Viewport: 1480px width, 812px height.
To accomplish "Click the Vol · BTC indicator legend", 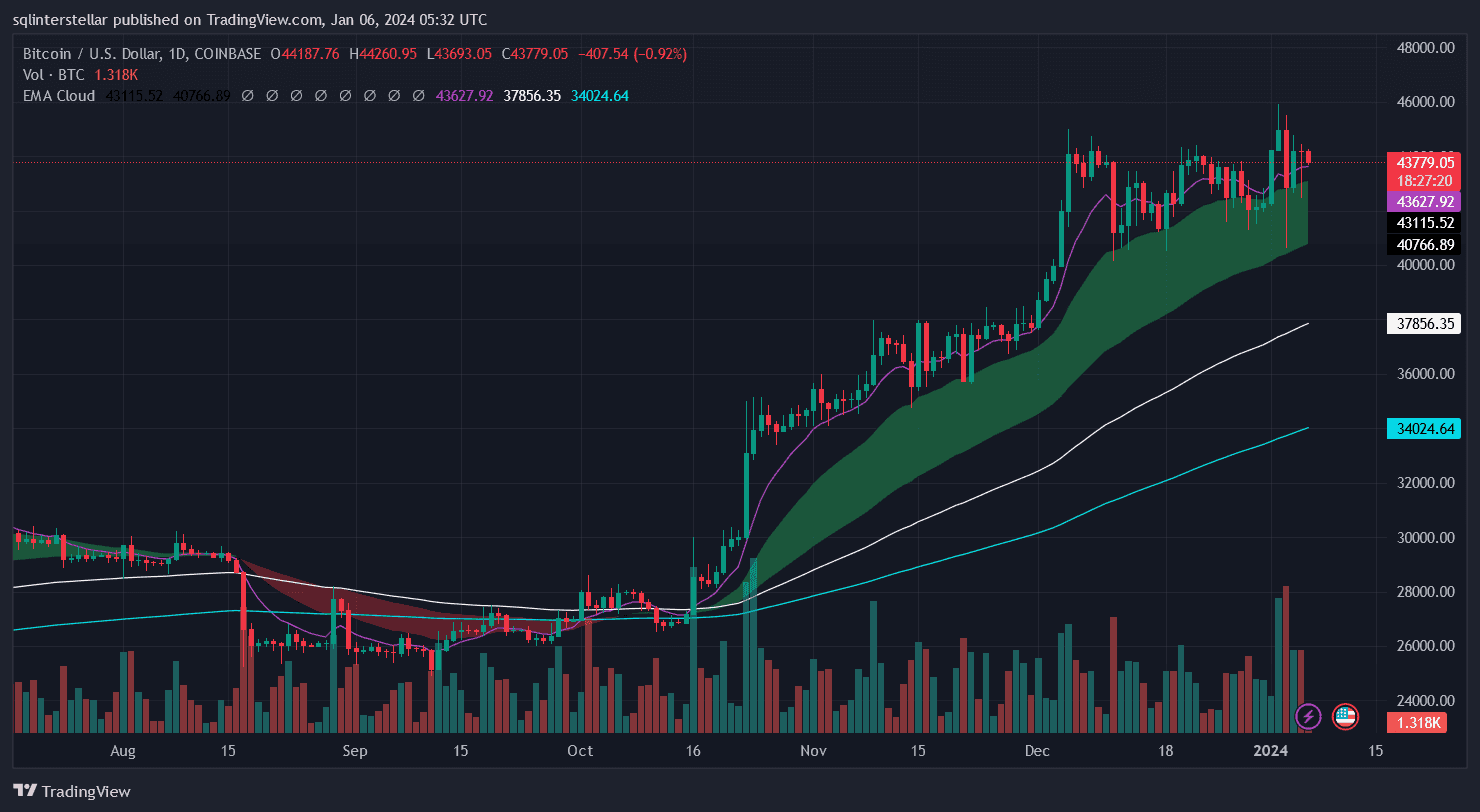I will (x=54, y=75).
